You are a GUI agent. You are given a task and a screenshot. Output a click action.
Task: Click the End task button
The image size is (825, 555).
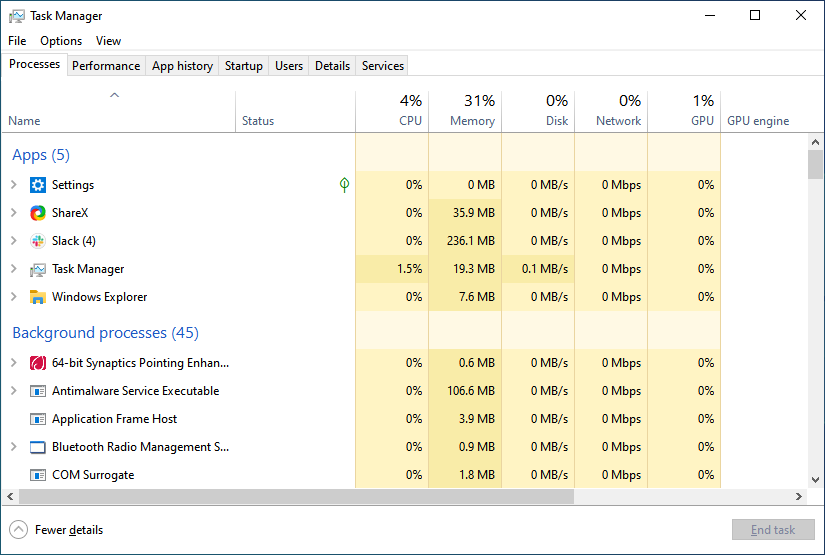point(773,530)
